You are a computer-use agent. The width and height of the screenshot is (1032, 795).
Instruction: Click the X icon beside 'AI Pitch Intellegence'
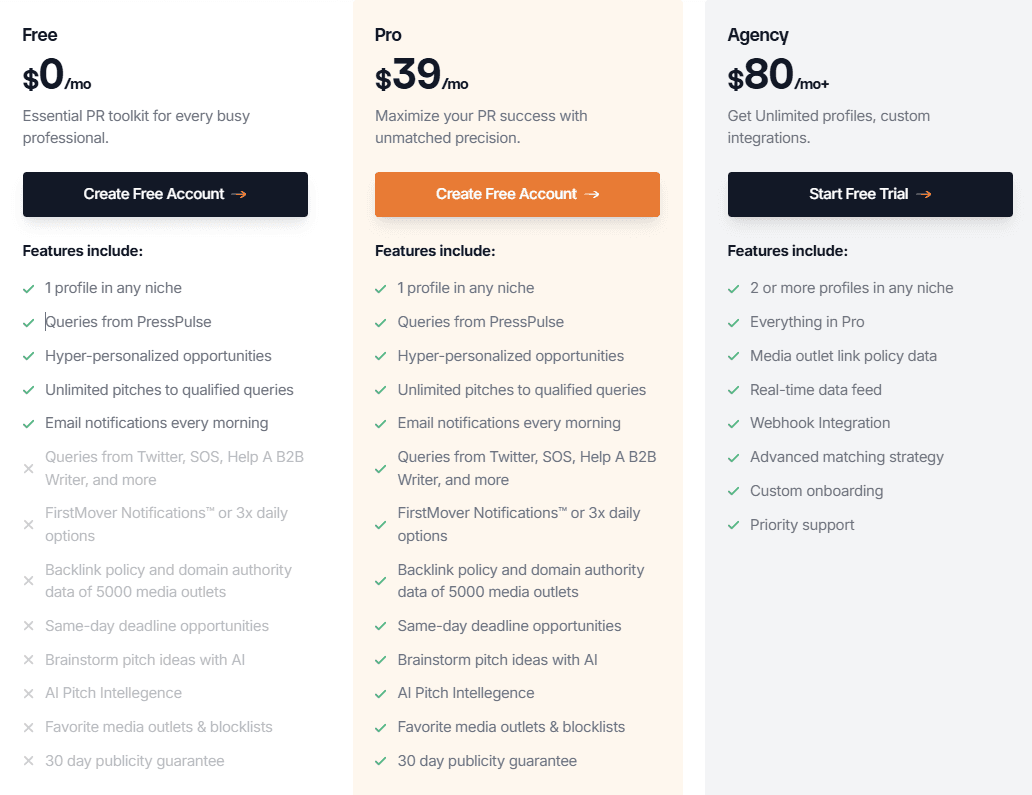28,693
